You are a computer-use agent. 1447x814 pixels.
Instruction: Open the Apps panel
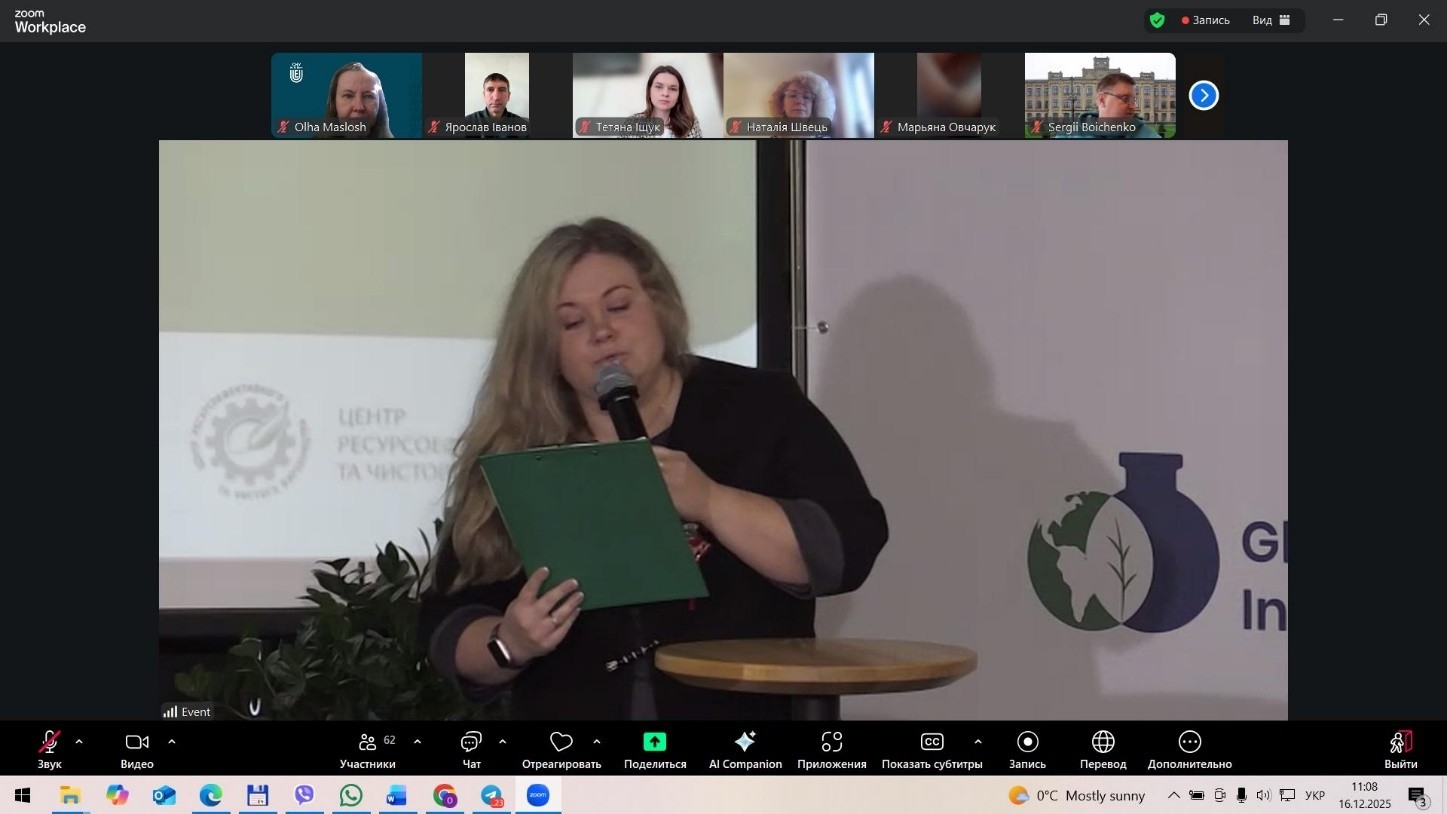pyautogui.click(x=831, y=742)
